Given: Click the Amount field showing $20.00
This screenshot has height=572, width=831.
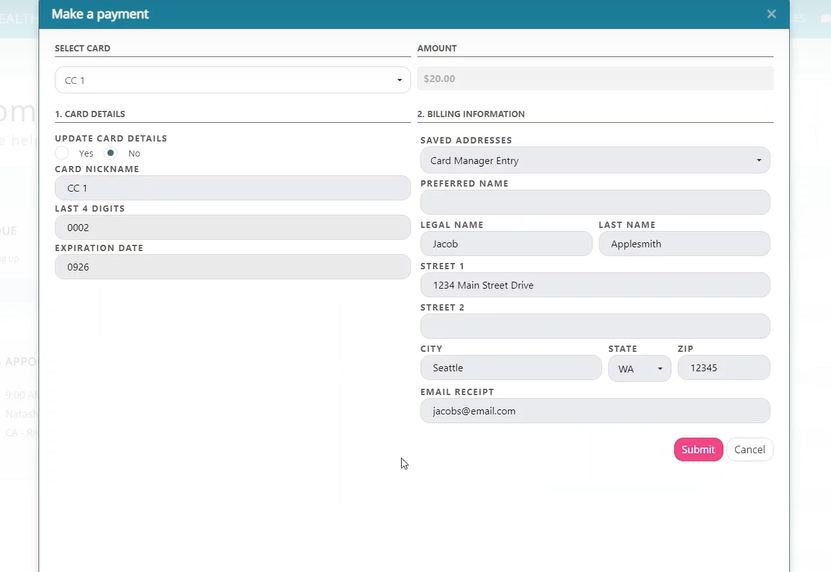Looking at the screenshot, I should pyautogui.click(x=595, y=78).
